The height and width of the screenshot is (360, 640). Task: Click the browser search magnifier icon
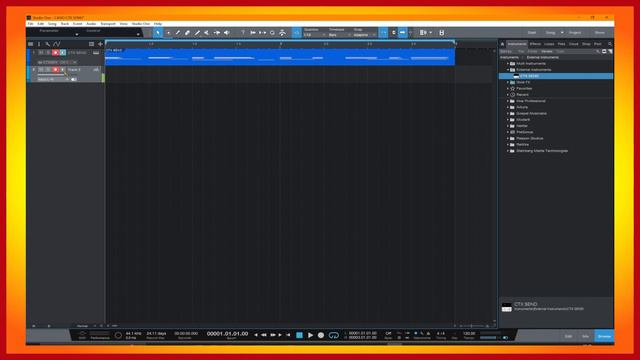610,44
